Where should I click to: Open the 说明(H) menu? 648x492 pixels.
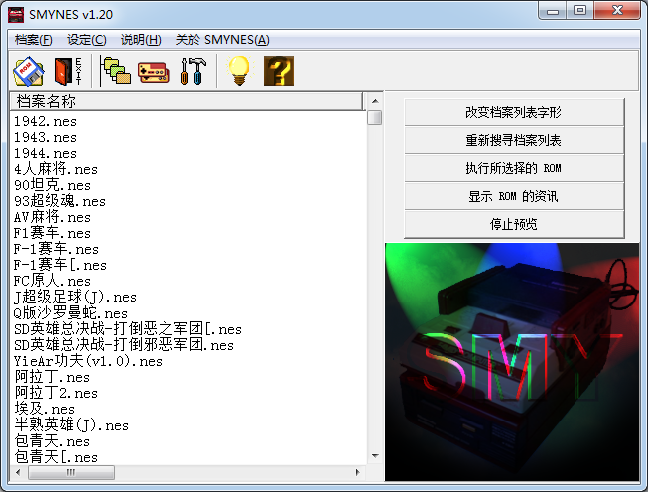(x=141, y=40)
